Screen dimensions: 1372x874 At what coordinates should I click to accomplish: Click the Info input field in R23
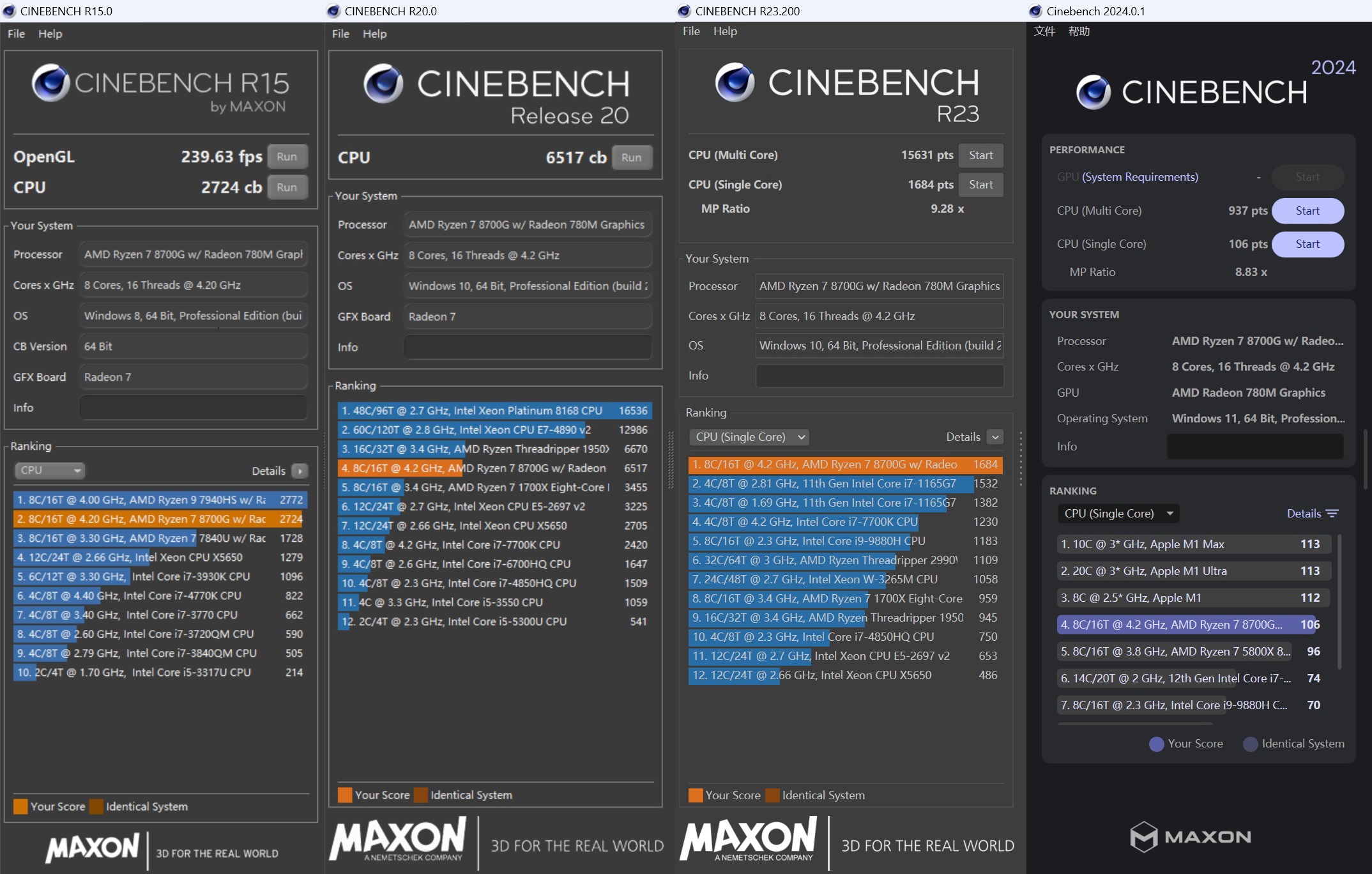coord(880,376)
